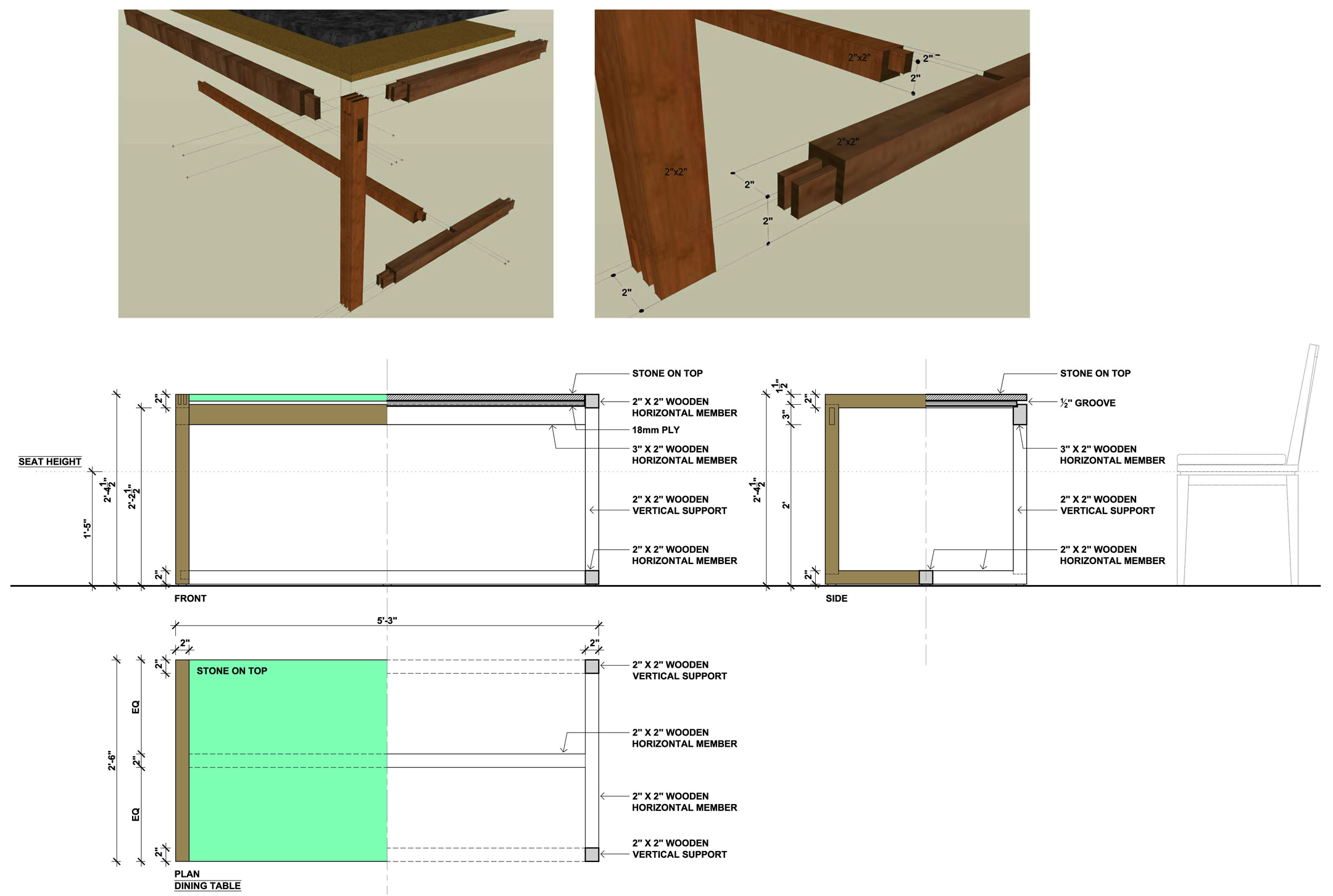Select the SEAT HEIGHT underlined label

(49, 462)
